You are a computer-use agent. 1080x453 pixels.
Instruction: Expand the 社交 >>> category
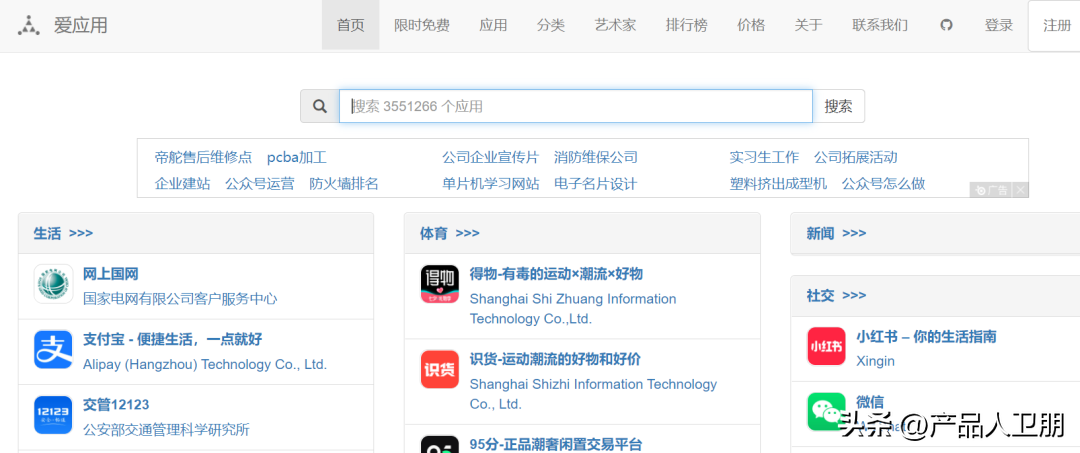(836, 295)
